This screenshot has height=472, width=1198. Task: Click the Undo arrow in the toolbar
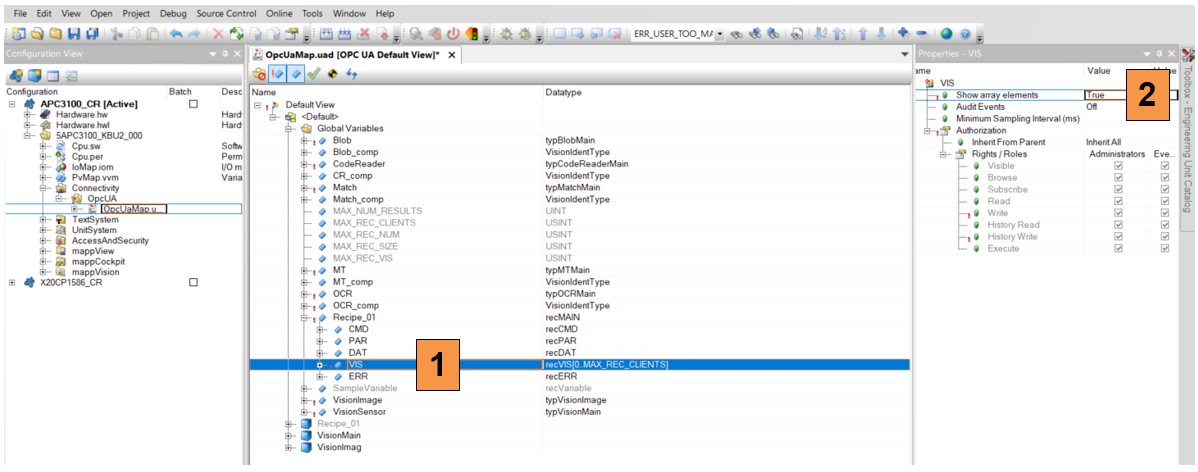176,34
